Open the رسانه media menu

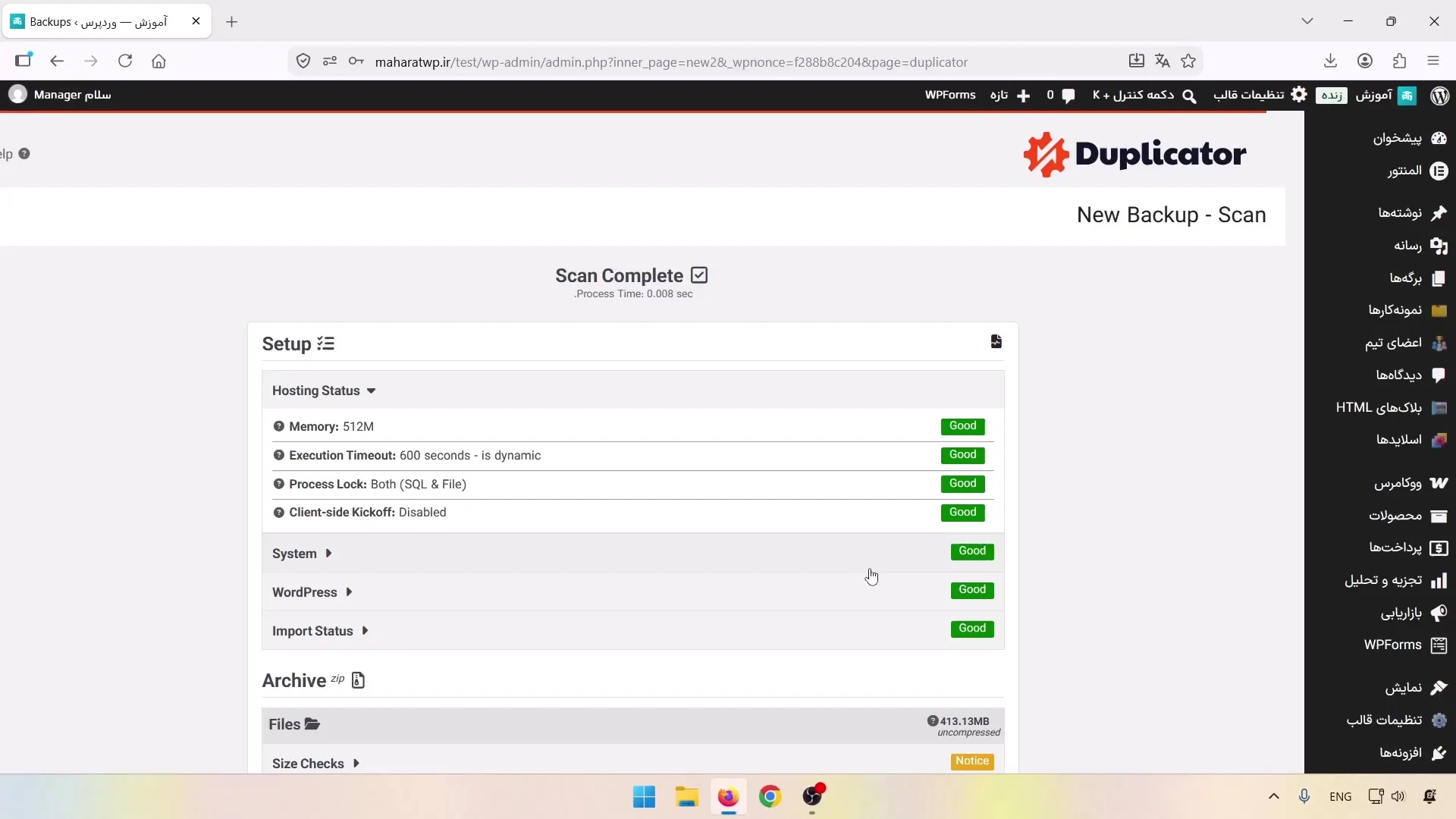point(1380,246)
